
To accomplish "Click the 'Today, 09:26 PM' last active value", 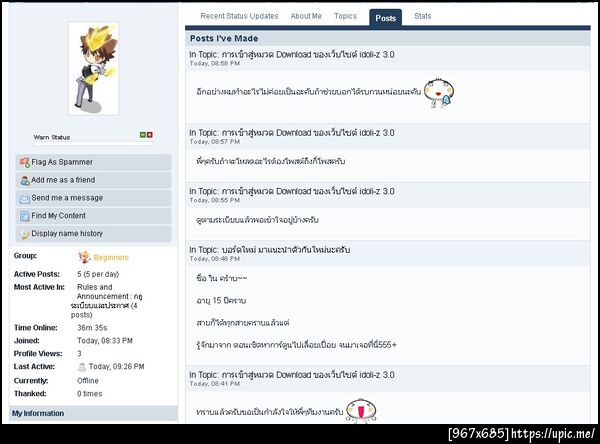I will pos(117,367).
